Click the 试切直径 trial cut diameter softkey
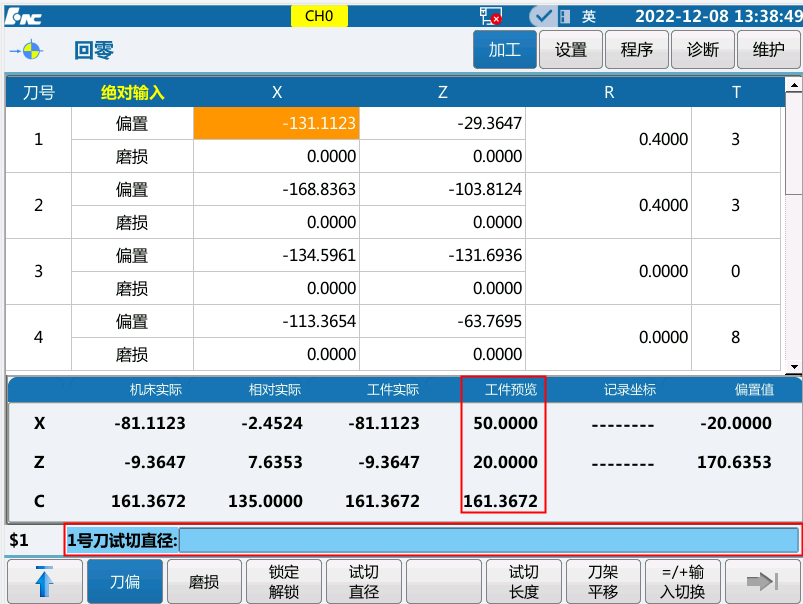This screenshot has height=604, width=803. coord(364,581)
